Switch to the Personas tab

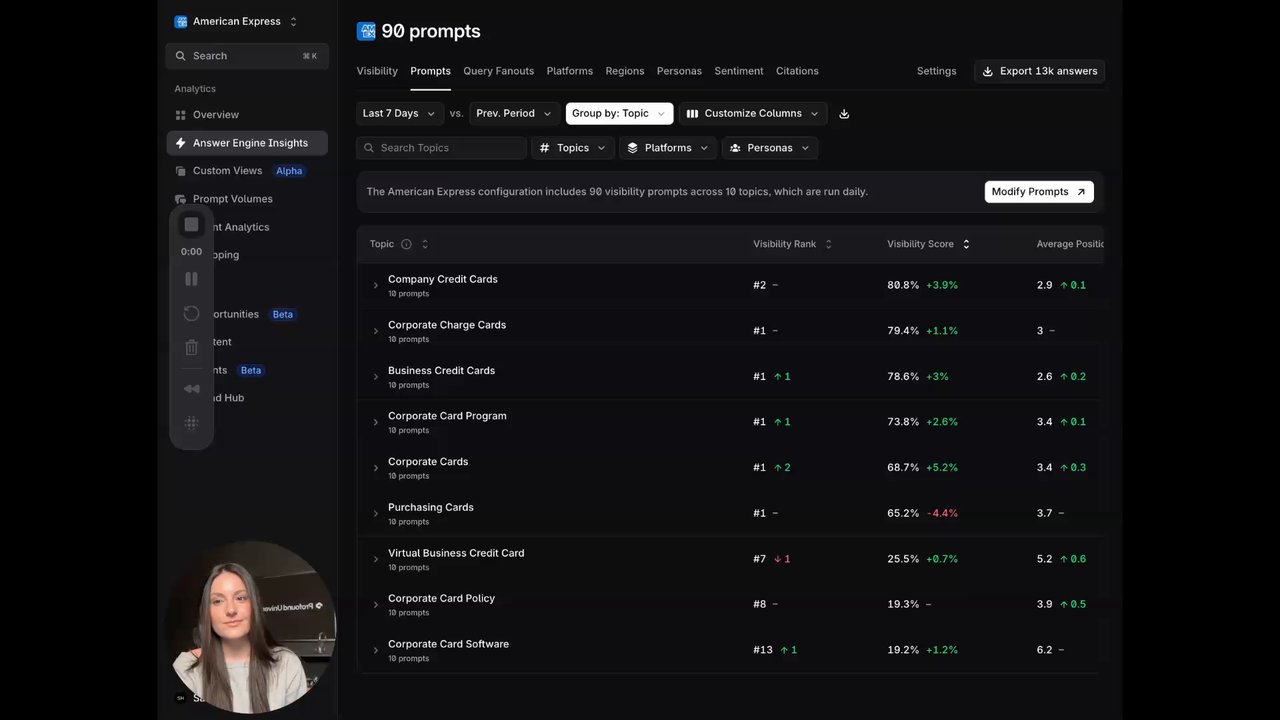679,71
